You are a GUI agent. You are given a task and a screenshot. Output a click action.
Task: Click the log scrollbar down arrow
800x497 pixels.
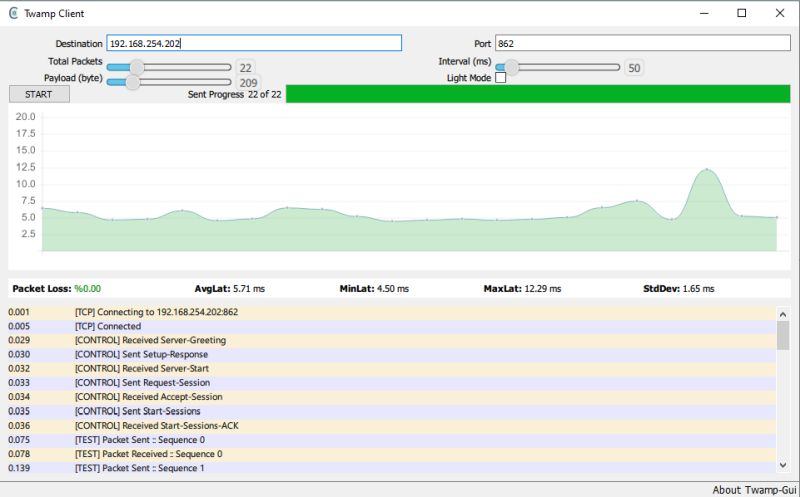click(783, 465)
